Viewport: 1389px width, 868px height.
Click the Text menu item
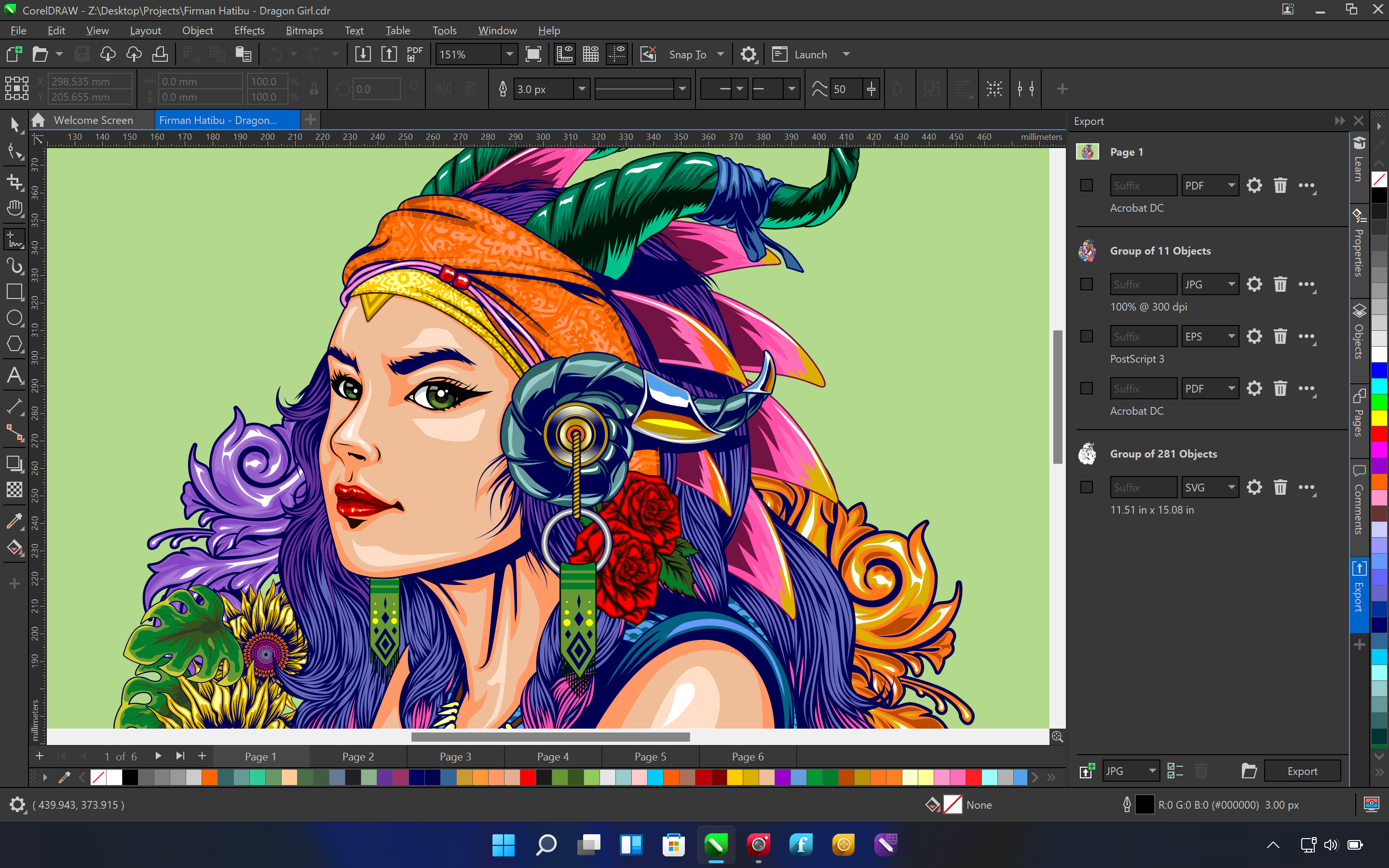point(354,30)
